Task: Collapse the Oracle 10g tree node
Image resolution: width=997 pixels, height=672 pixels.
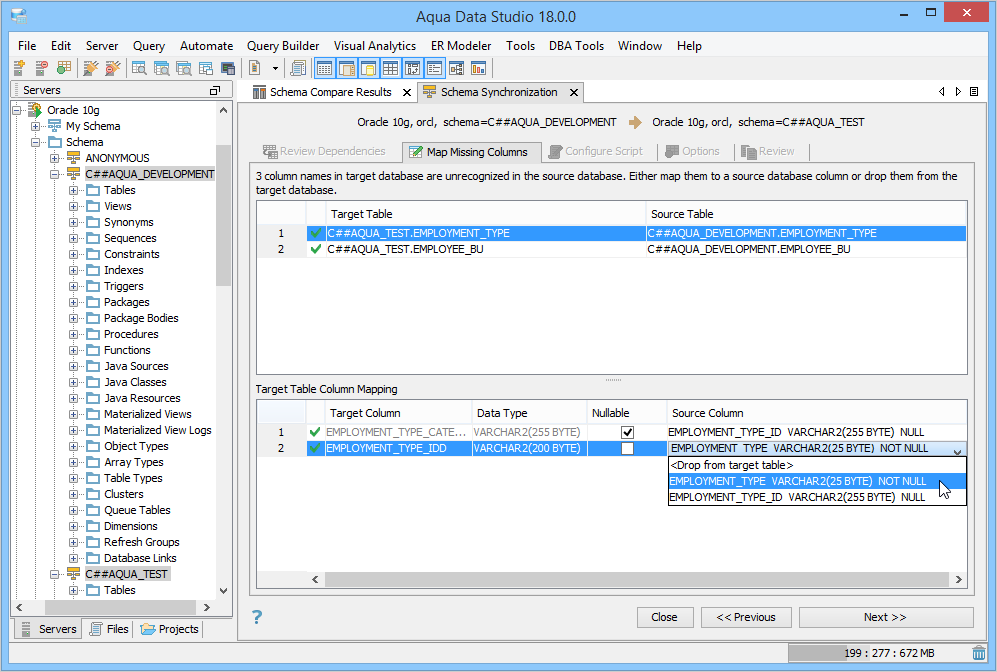Action: 17,110
